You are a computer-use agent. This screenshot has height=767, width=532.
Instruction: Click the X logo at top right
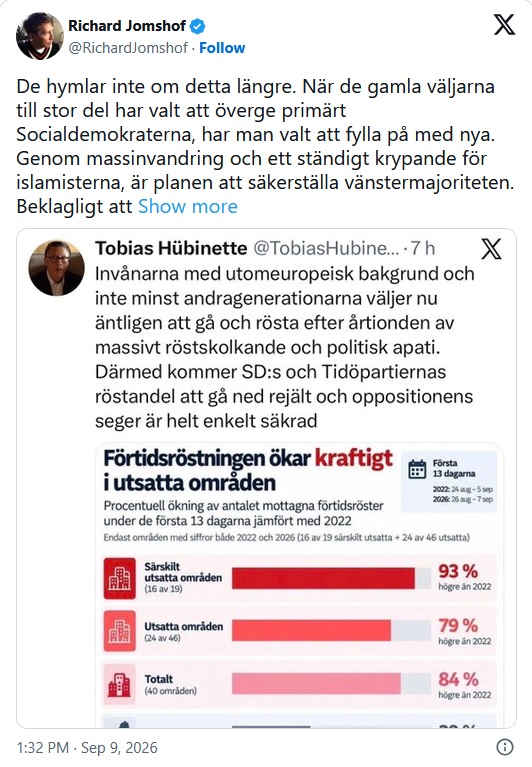[x=504, y=24]
